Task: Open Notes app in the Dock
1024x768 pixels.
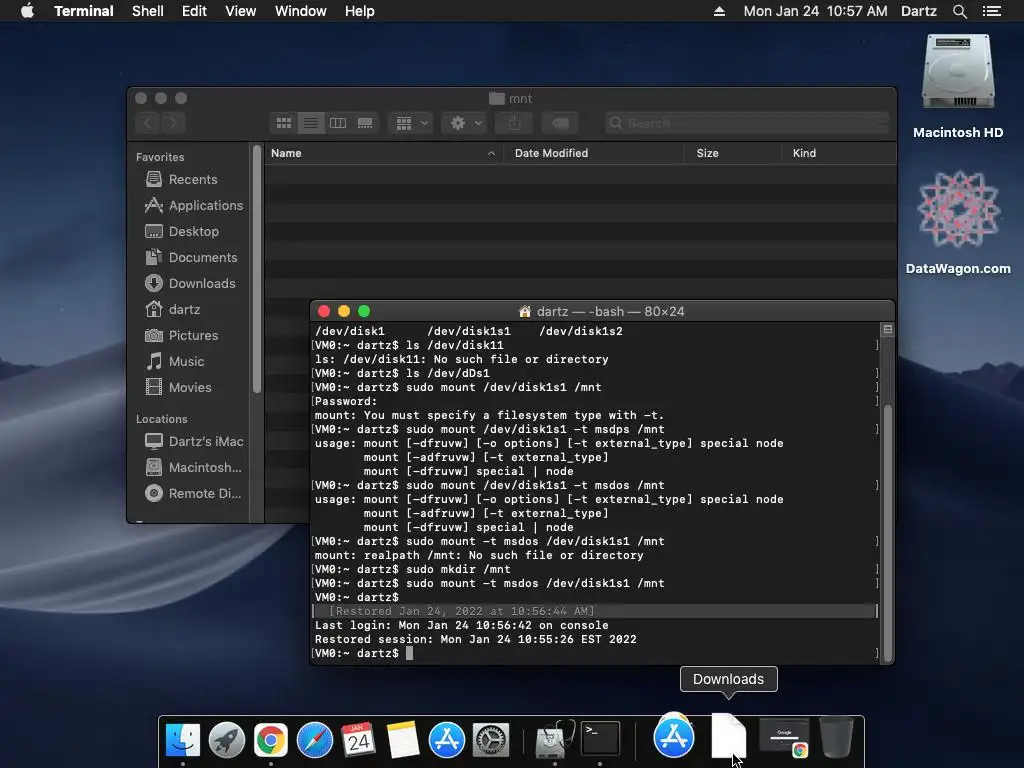Action: 402,740
